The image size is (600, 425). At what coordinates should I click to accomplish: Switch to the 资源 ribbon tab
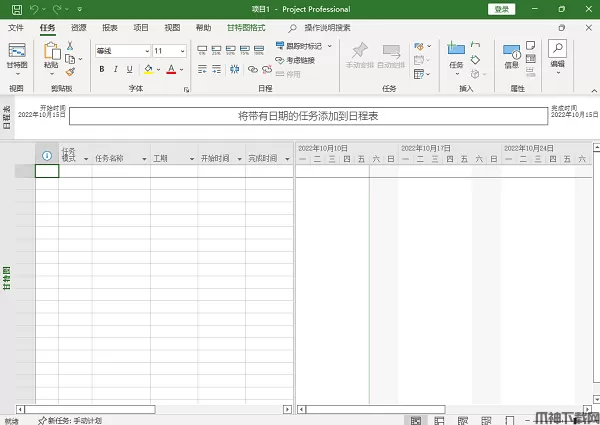pos(79,28)
